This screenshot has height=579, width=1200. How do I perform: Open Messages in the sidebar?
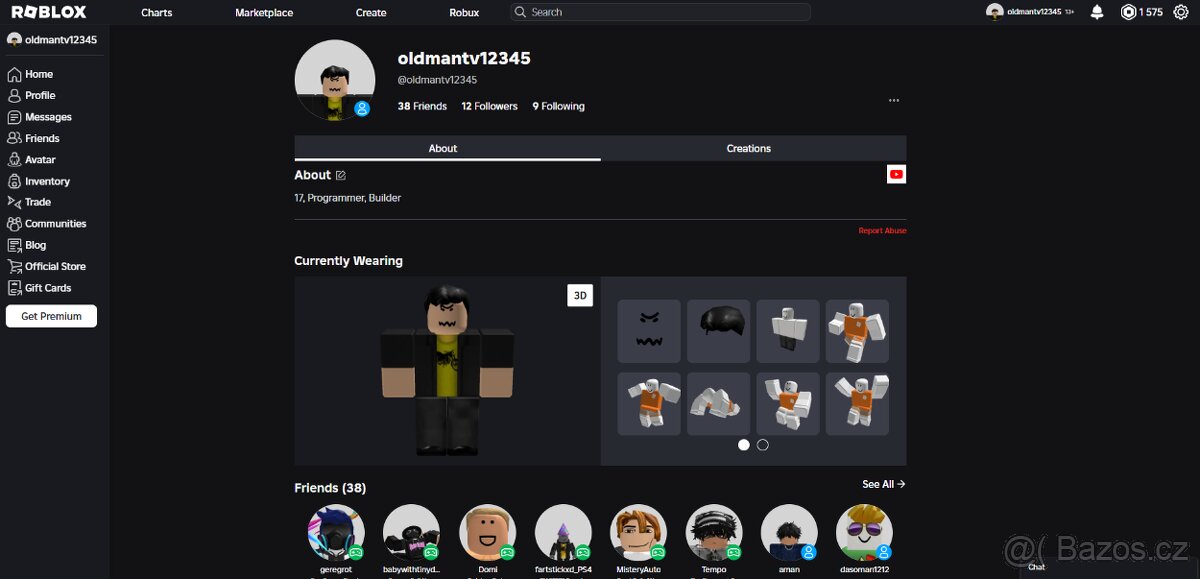pos(40,117)
